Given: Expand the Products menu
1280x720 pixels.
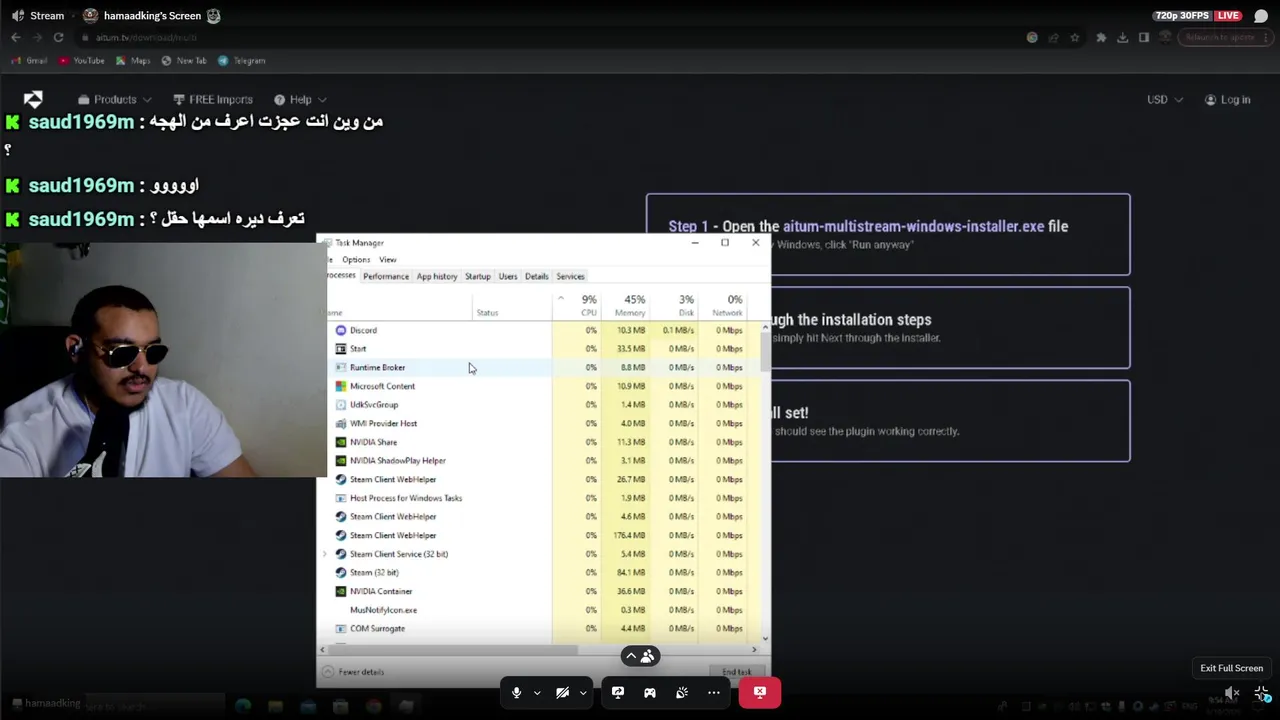Looking at the screenshot, I should tap(115, 100).
